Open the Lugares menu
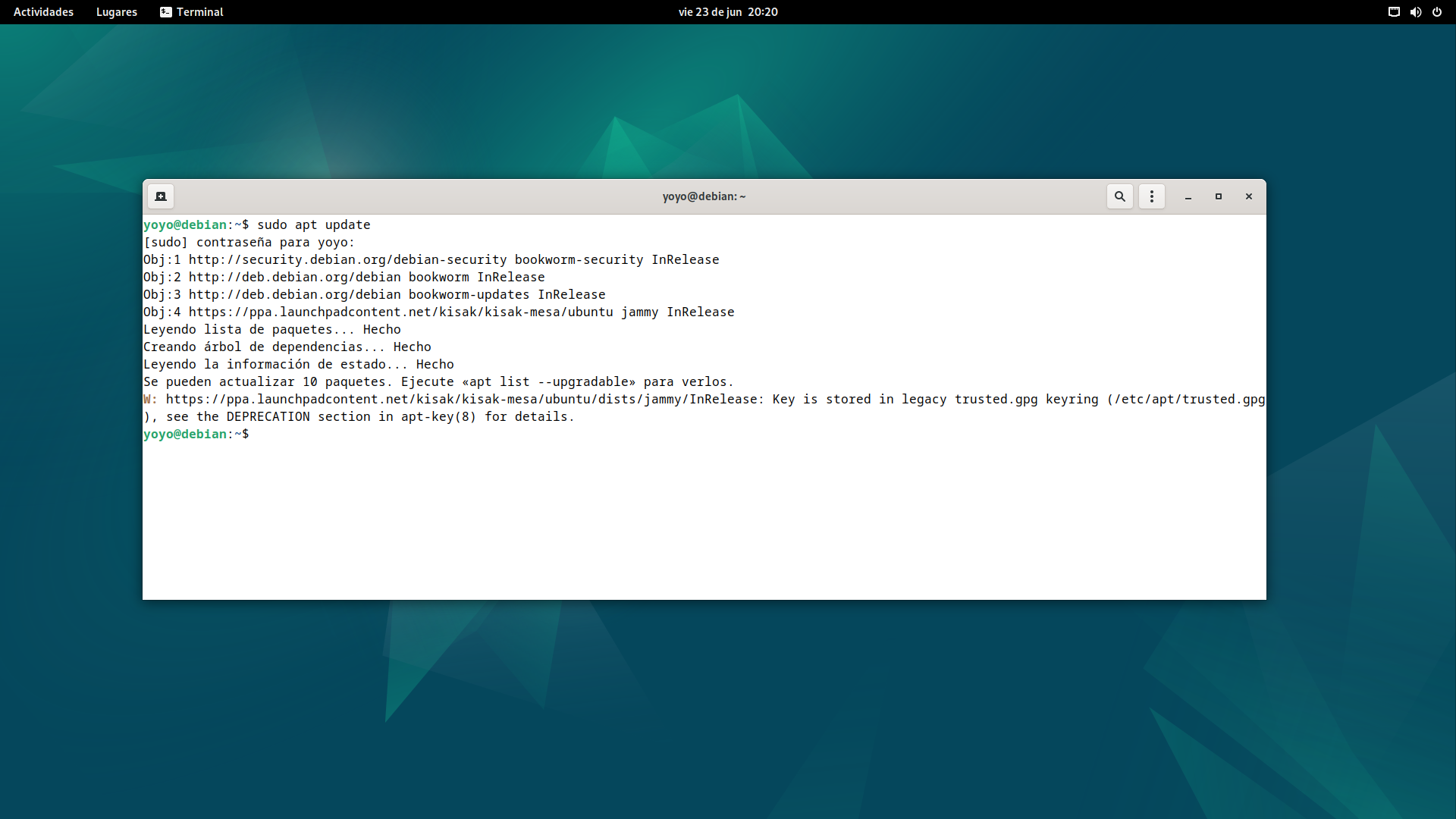The width and height of the screenshot is (1456, 819). [x=117, y=12]
